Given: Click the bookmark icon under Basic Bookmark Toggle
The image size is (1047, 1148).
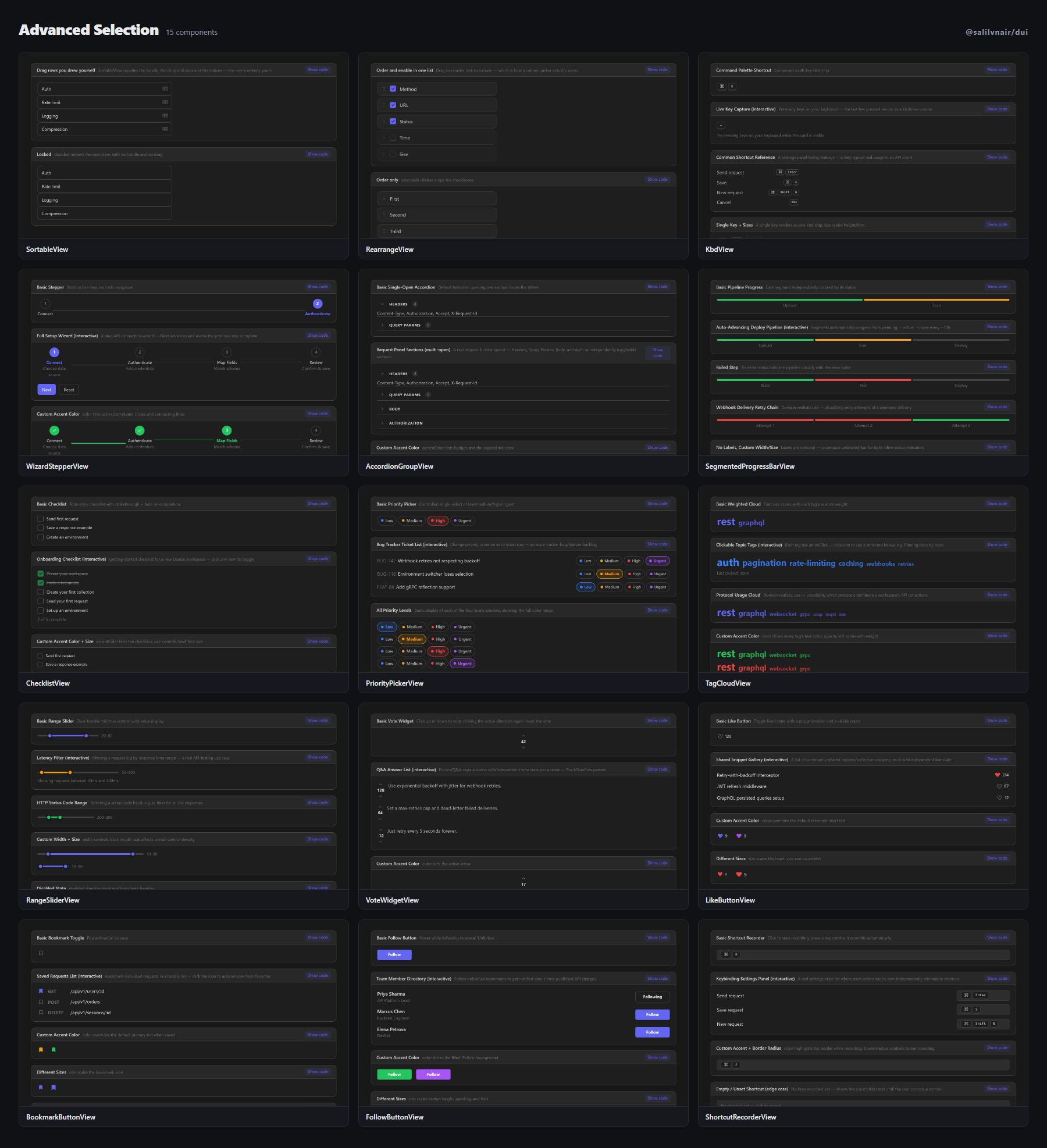Looking at the screenshot, I should [x=41, y=953].
